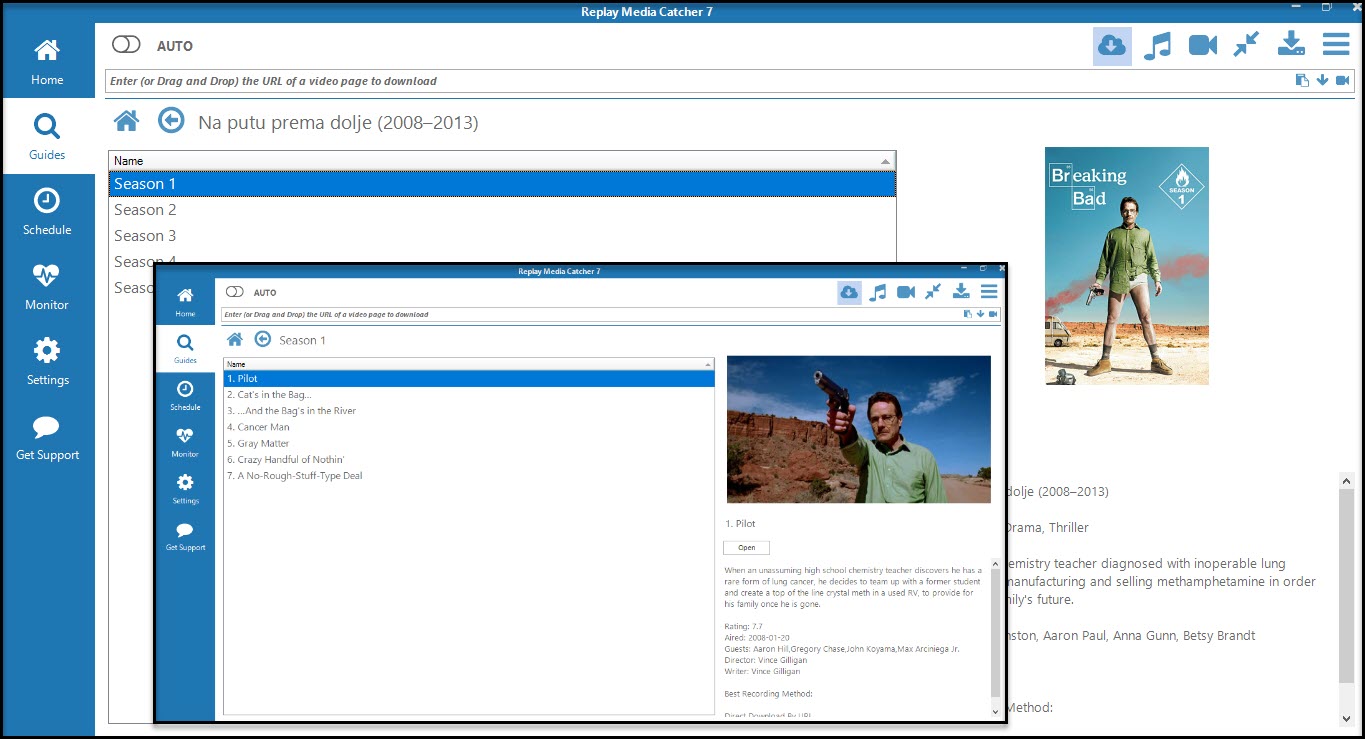Click the back window description scrollbar down arrow
This screenshot has height=739, width=1365.
point(1346,718)
